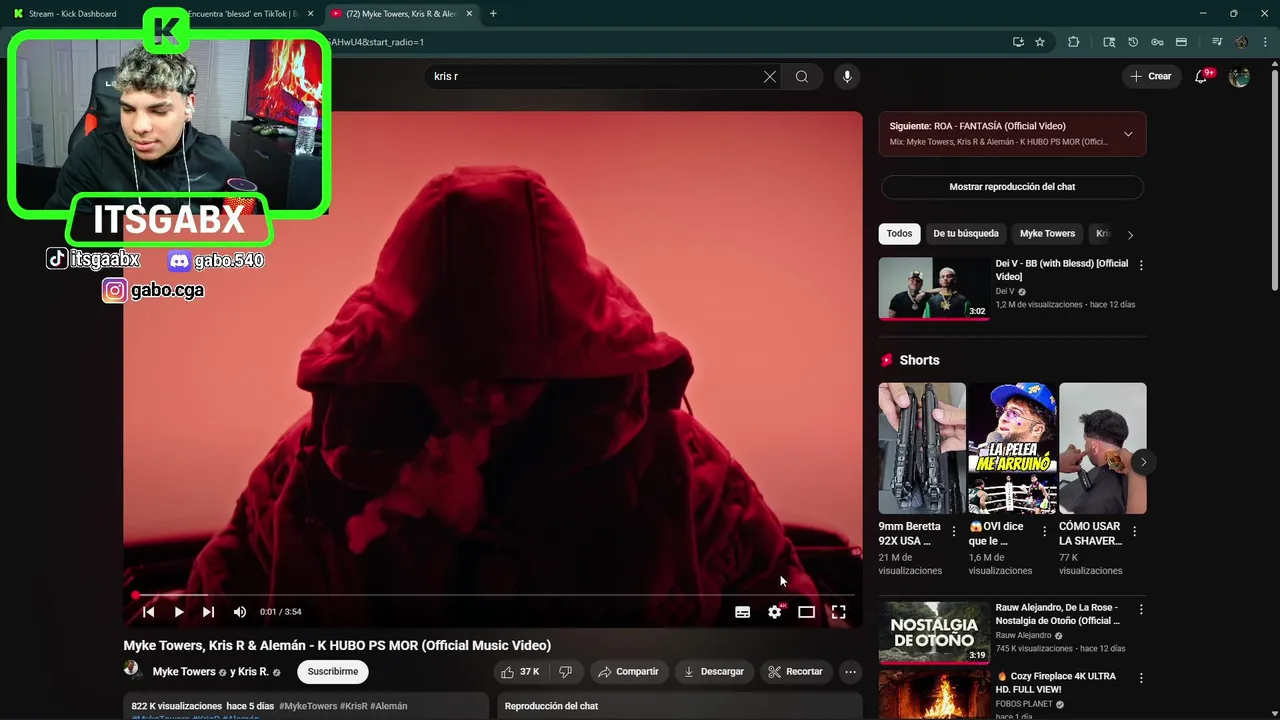Open options menu for Dei V - BB video
The image size is (1280, 720).
(x=1141, y=265)
